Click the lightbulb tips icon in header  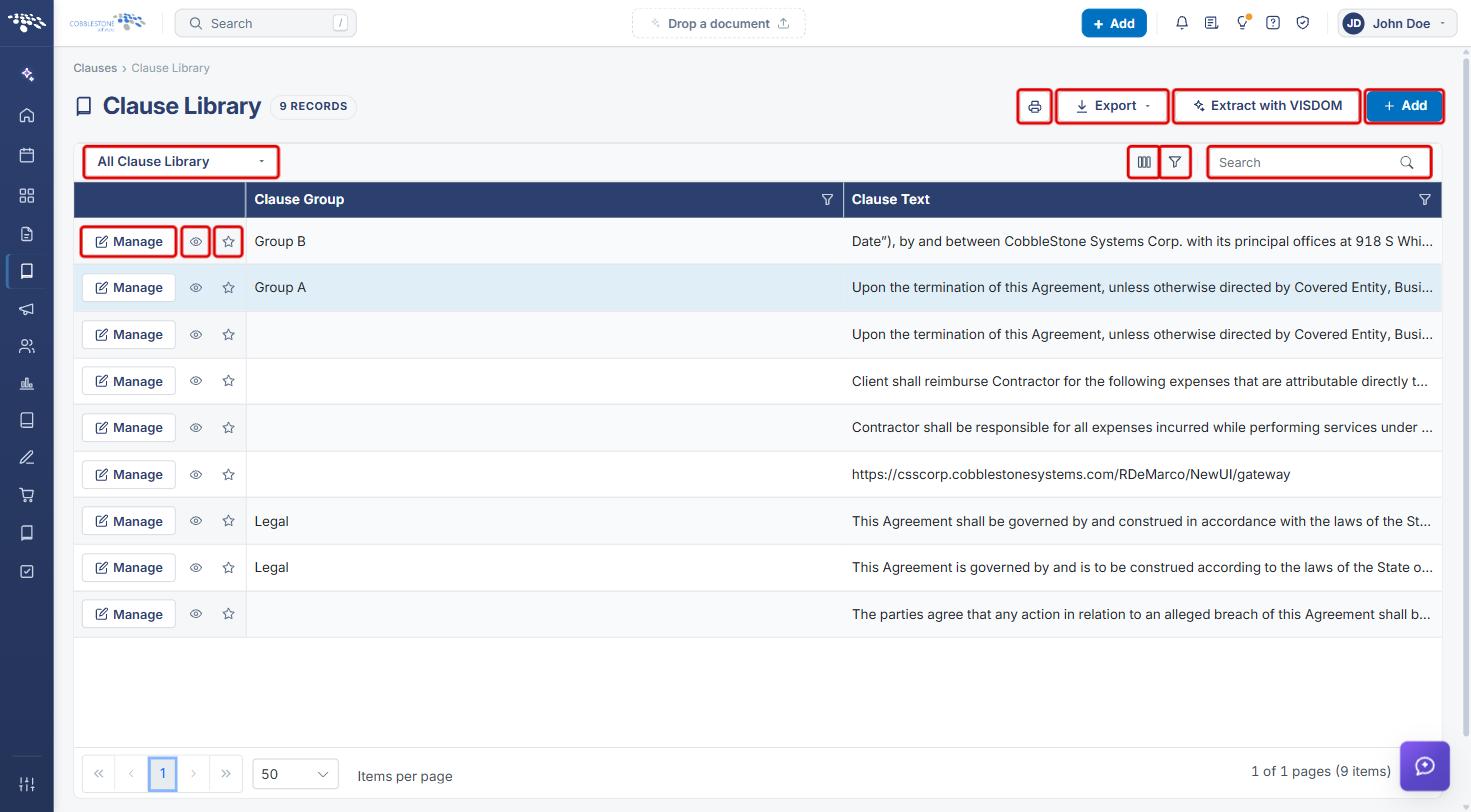point(1242,23)
